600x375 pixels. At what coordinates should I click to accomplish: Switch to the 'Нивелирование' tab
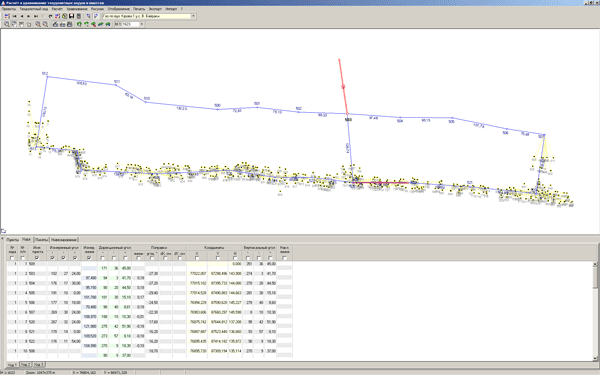64,240
